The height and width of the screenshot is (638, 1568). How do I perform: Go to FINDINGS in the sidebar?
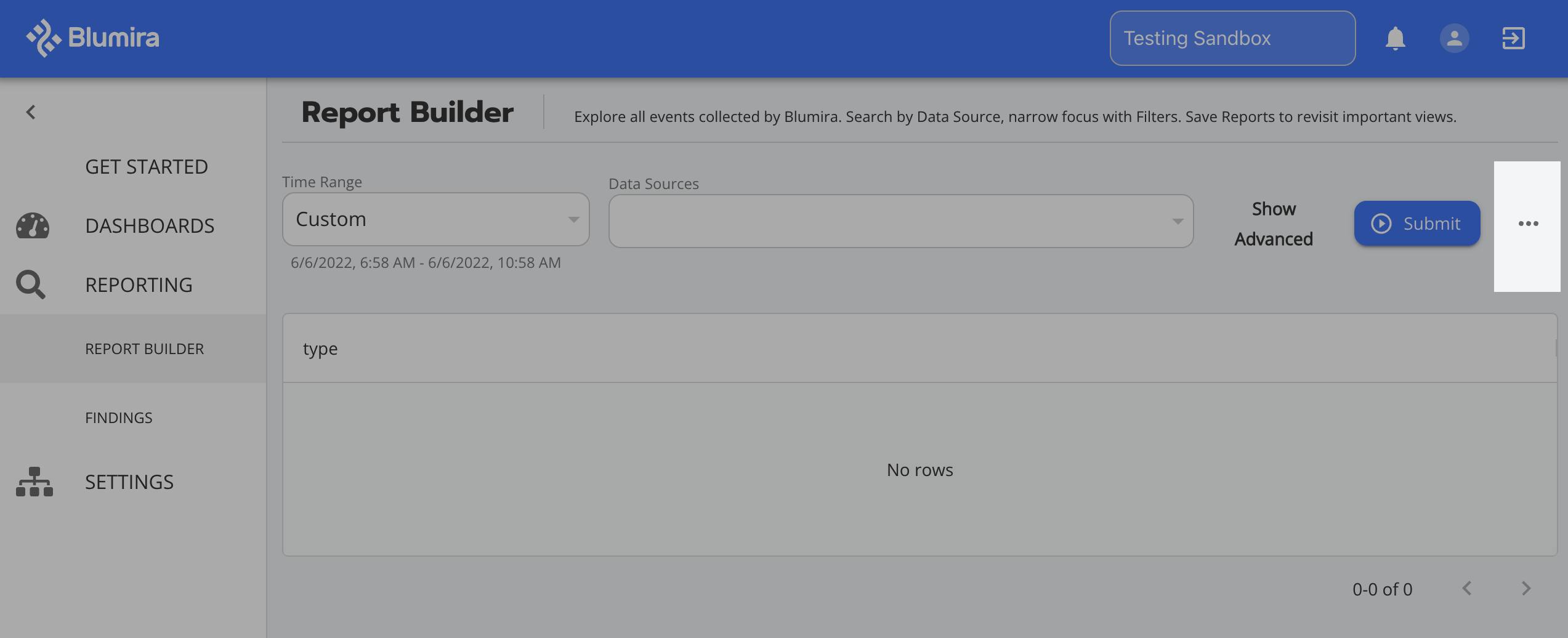(x=119, y=418)
